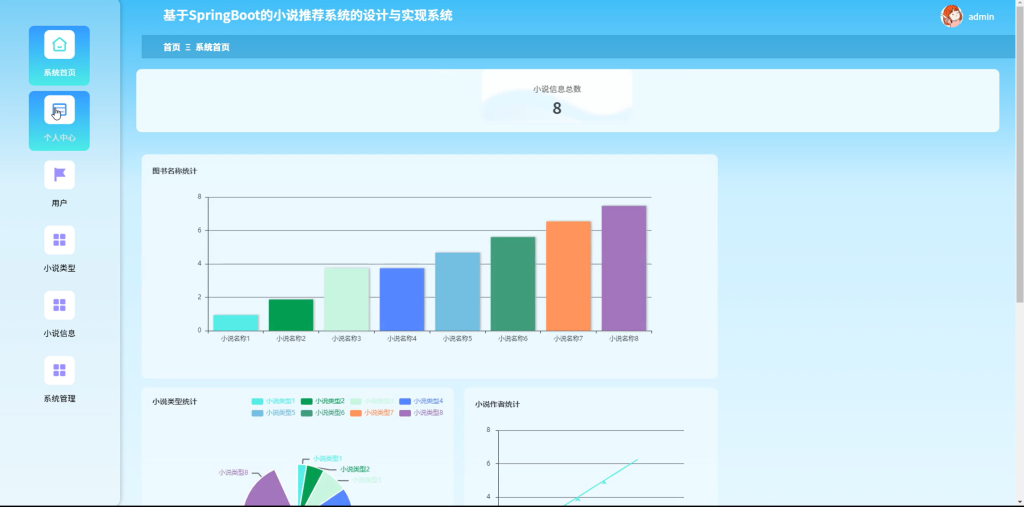Click the purple bar for 小说名称8
1024x507 pixels.
click(624, 269)
